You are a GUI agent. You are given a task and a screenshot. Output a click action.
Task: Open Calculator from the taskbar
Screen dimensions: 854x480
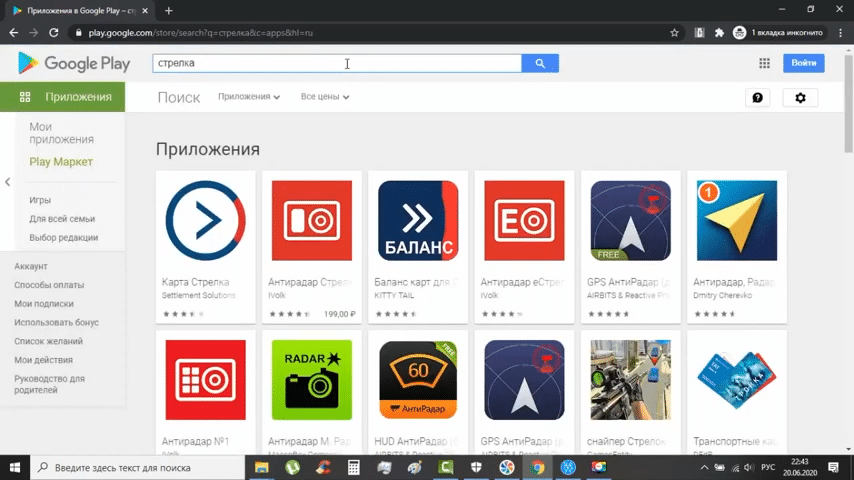tap(353, 467)
